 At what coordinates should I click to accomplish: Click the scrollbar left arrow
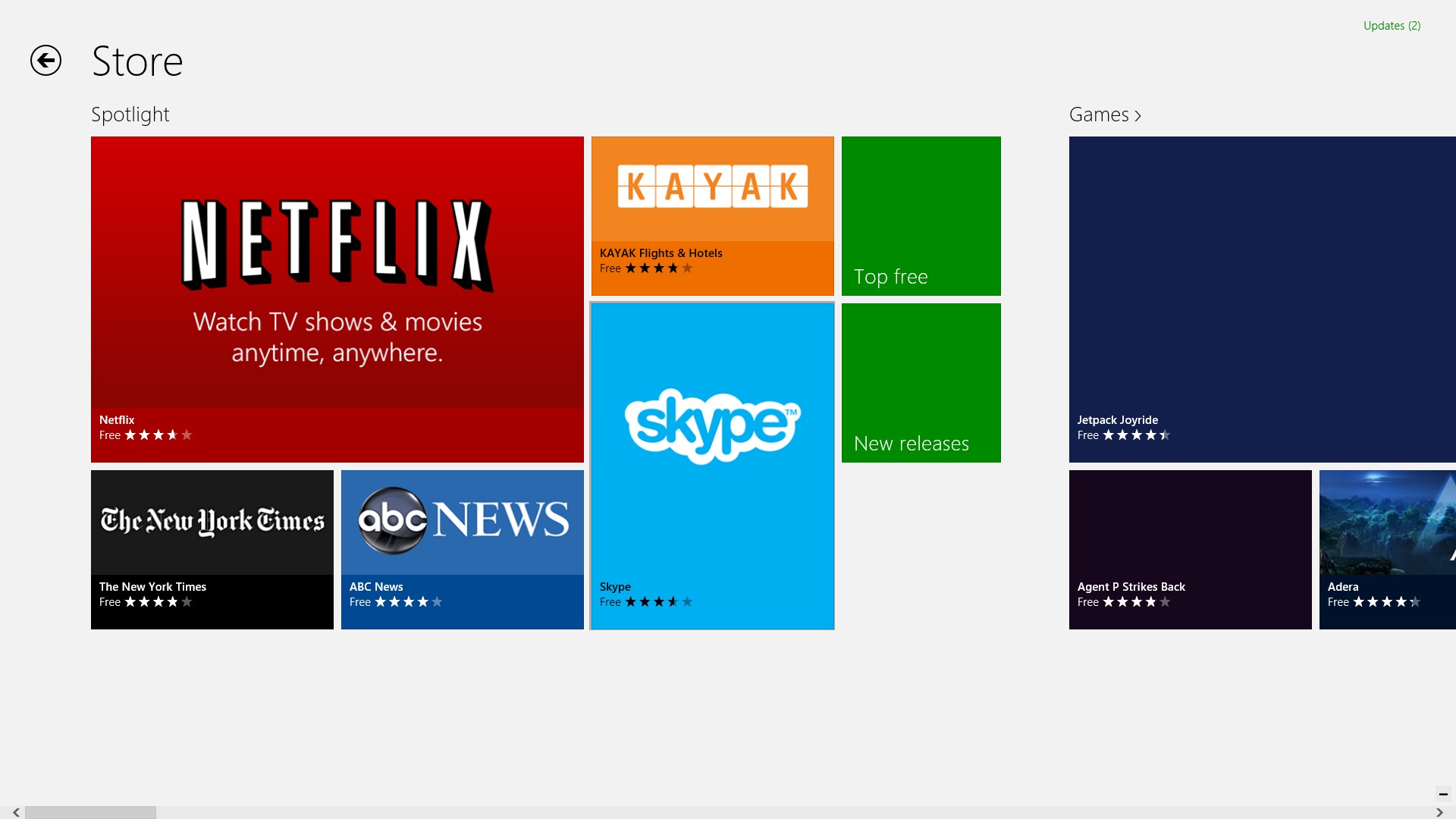[x=16, y=812]
